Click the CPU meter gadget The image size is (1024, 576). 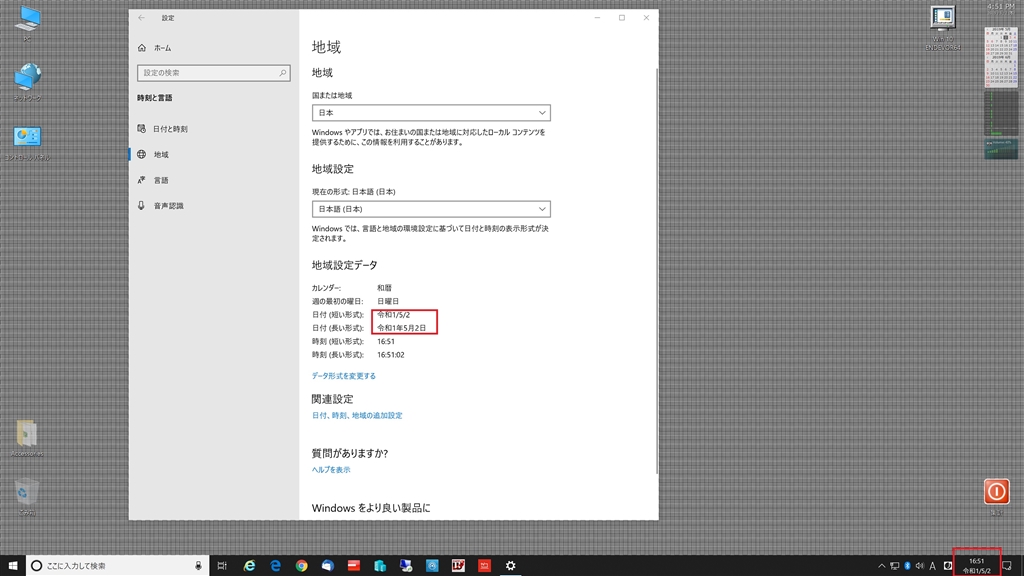pyautogui.click(x=1001, y=113)
